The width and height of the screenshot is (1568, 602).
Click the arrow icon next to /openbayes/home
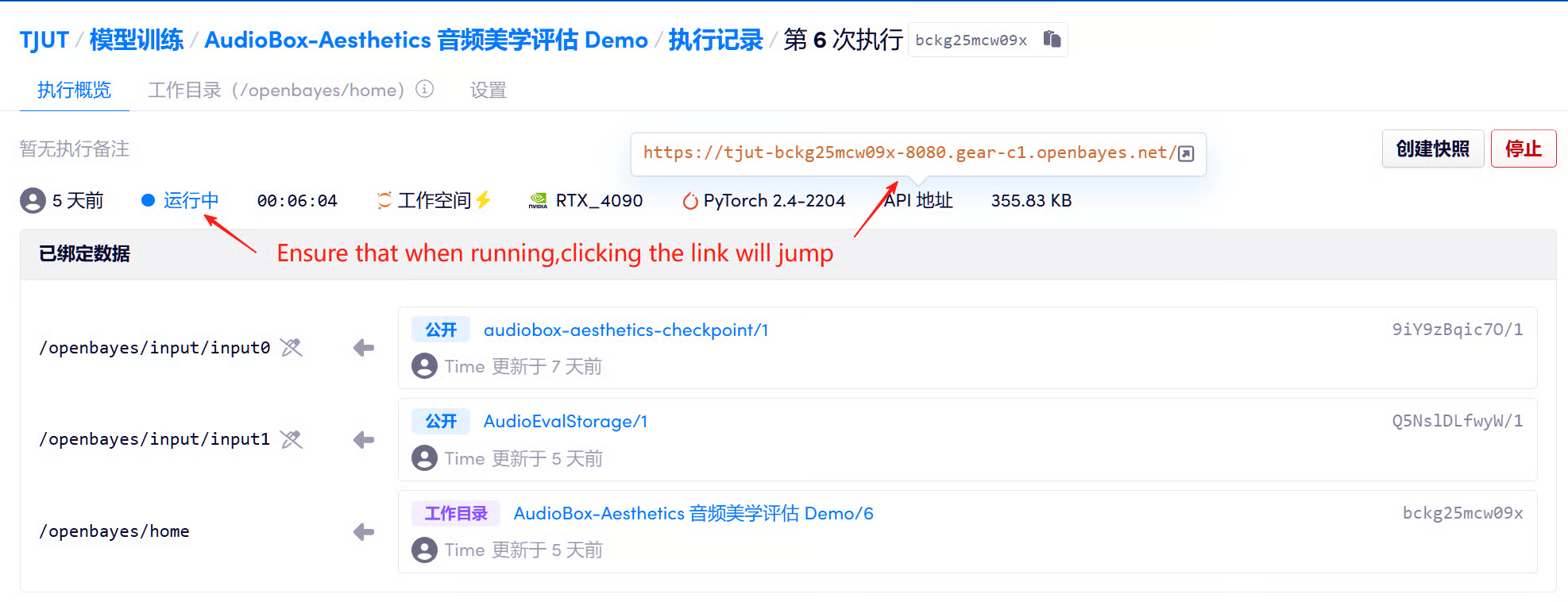tap(364, 532)
